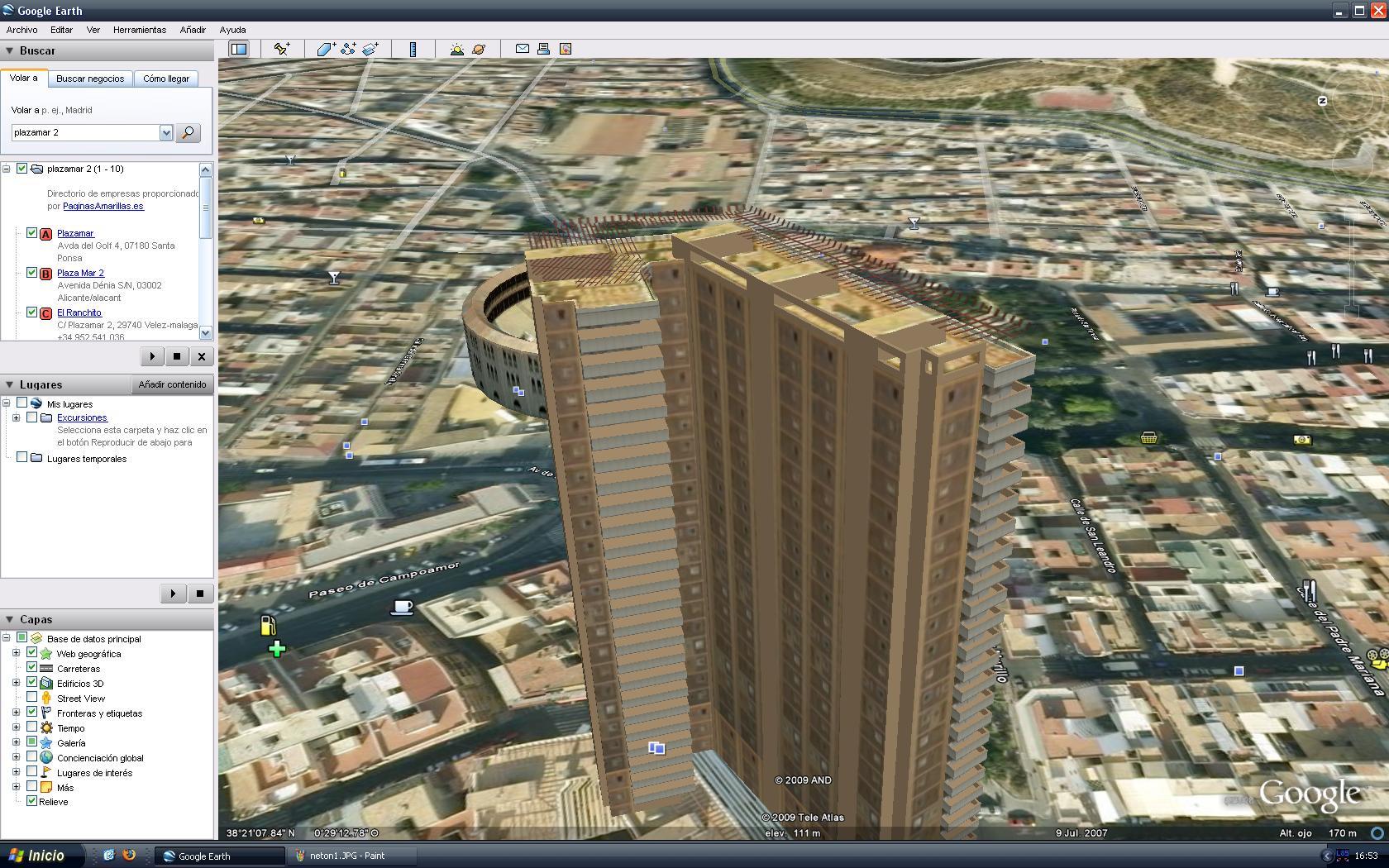Click into the Volar a search field
Screen dimensions: 1389x868
pyautogui.click(x=85, y=132)
